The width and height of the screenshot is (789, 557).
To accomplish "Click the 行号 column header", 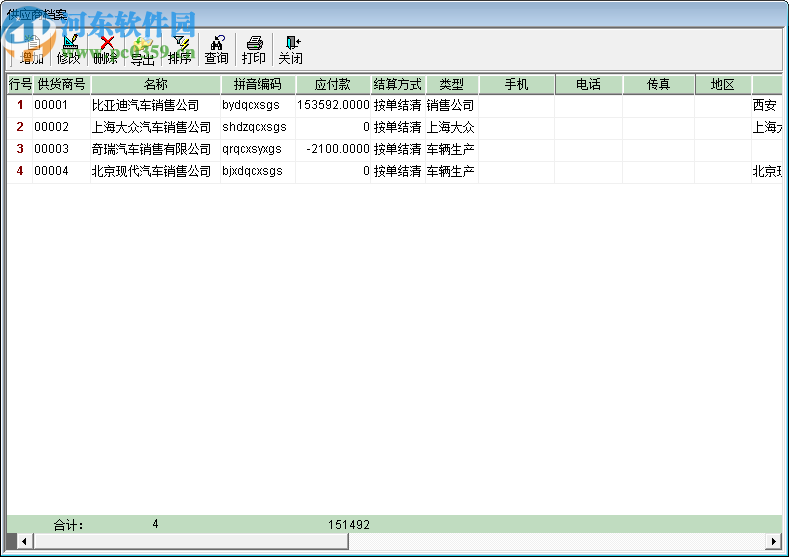I will (x=20, y=85).
